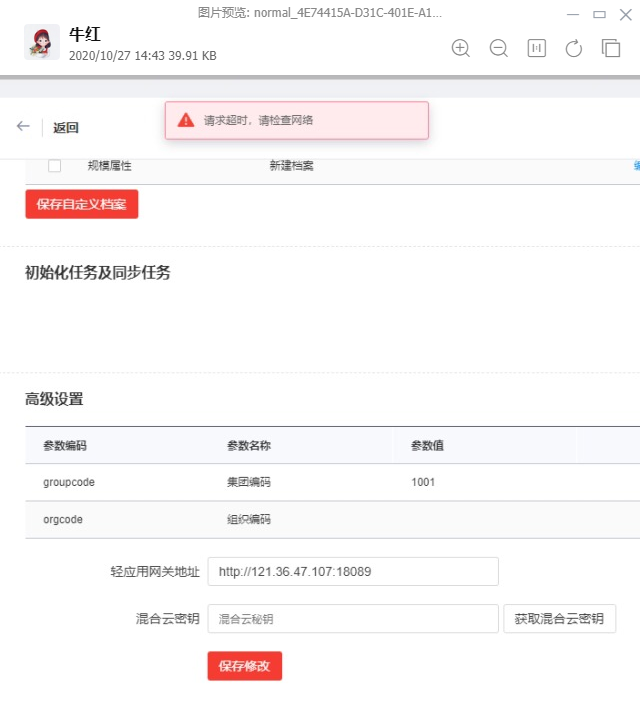Click the zoom in magnifier icon
Image resolution: width=640 pixels, height=706 pixels.
click(x=461, y=48)
